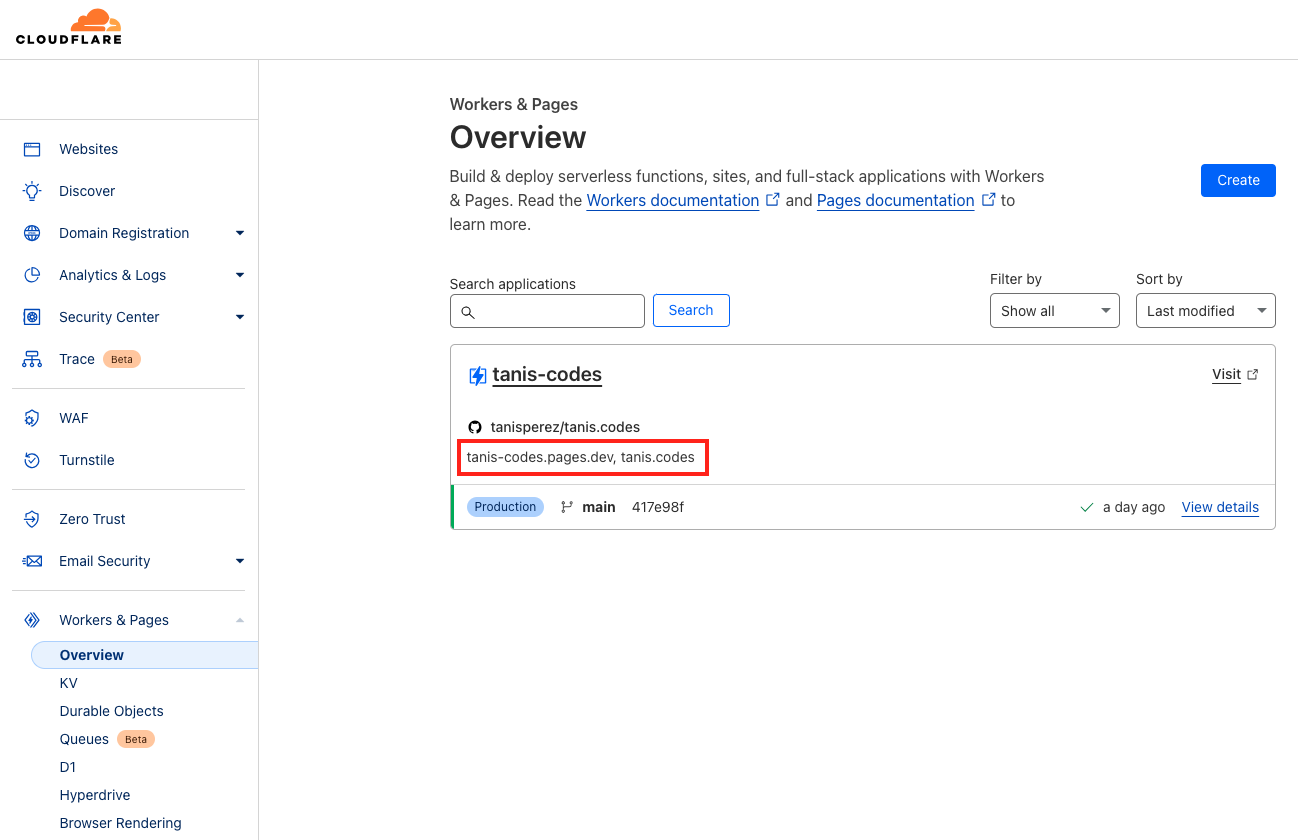Open the Sort by Last modified dropdown
Image resolution: width=1298 pixels, height=840 pixels.
point(1205,311)
